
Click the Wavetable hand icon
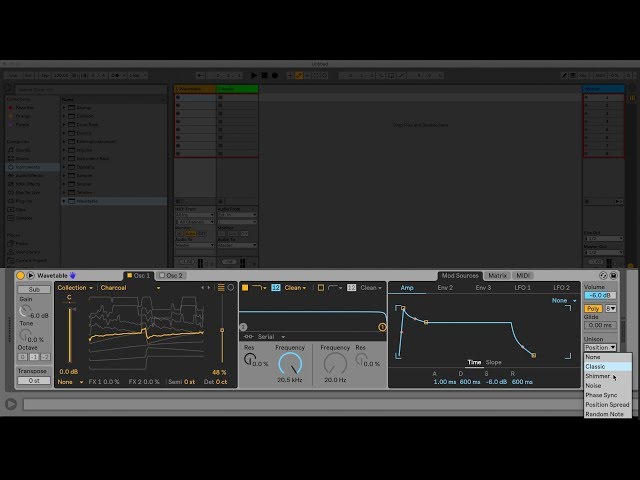pyautogui.click(x=73, y=276)
